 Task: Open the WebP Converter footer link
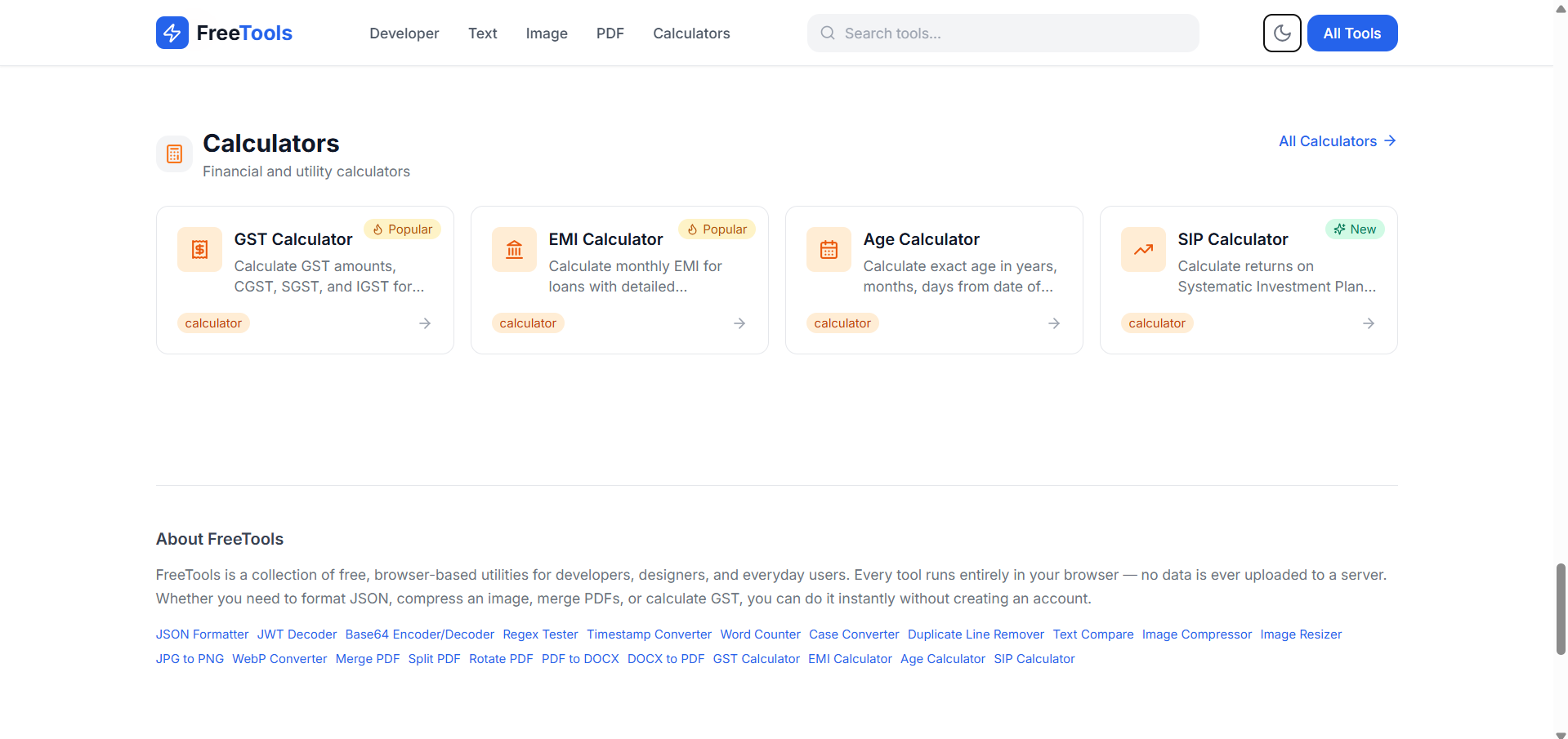[x=279, y=659]
